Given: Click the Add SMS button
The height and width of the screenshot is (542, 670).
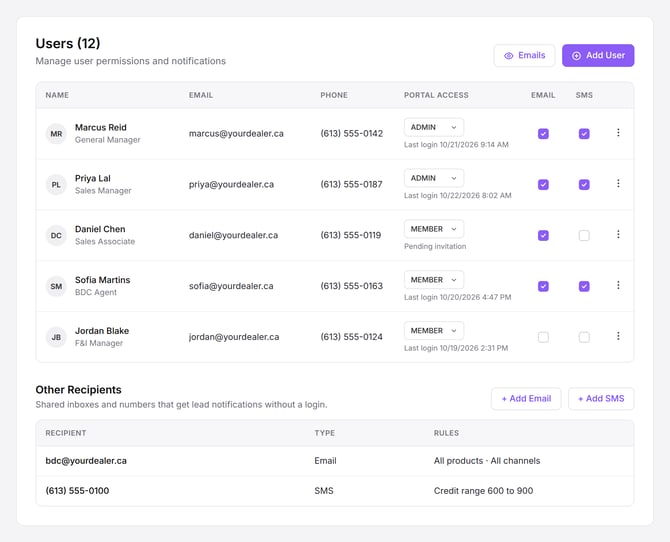Looking at the screenshot, I should pos(601,399).
